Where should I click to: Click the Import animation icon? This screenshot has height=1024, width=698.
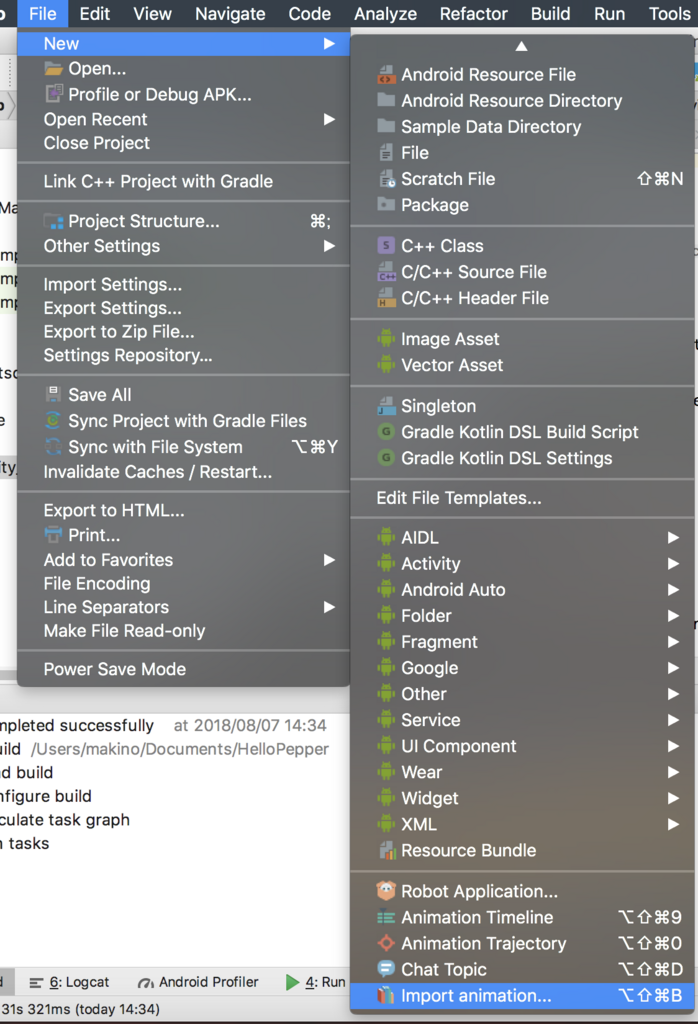(386, 995)
